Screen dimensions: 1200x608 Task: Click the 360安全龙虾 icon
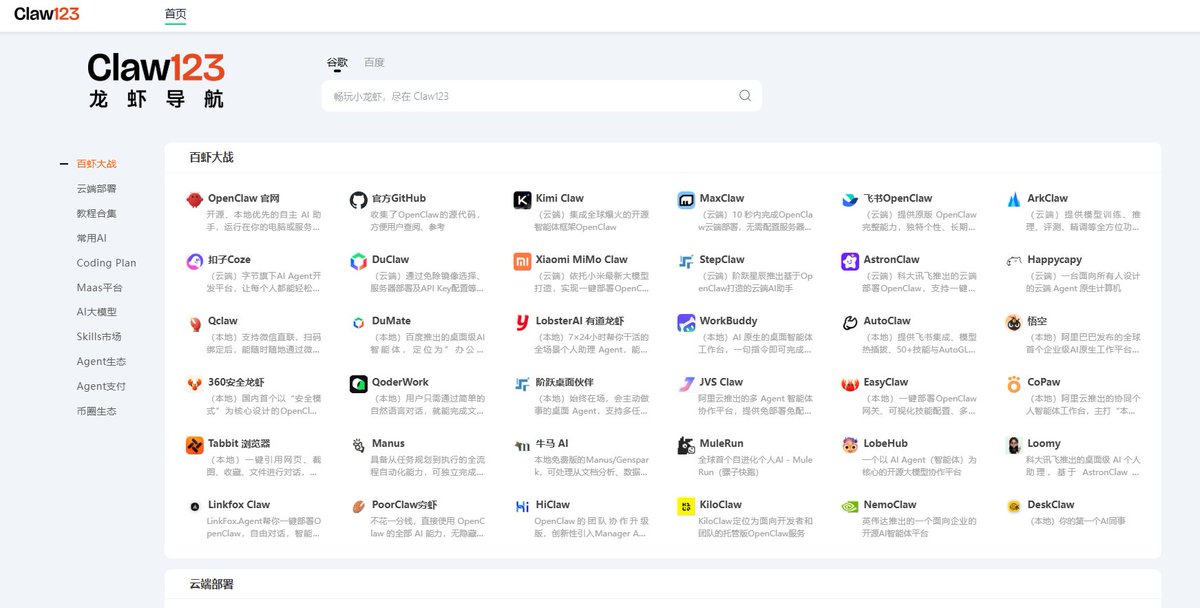coord(195,384)
